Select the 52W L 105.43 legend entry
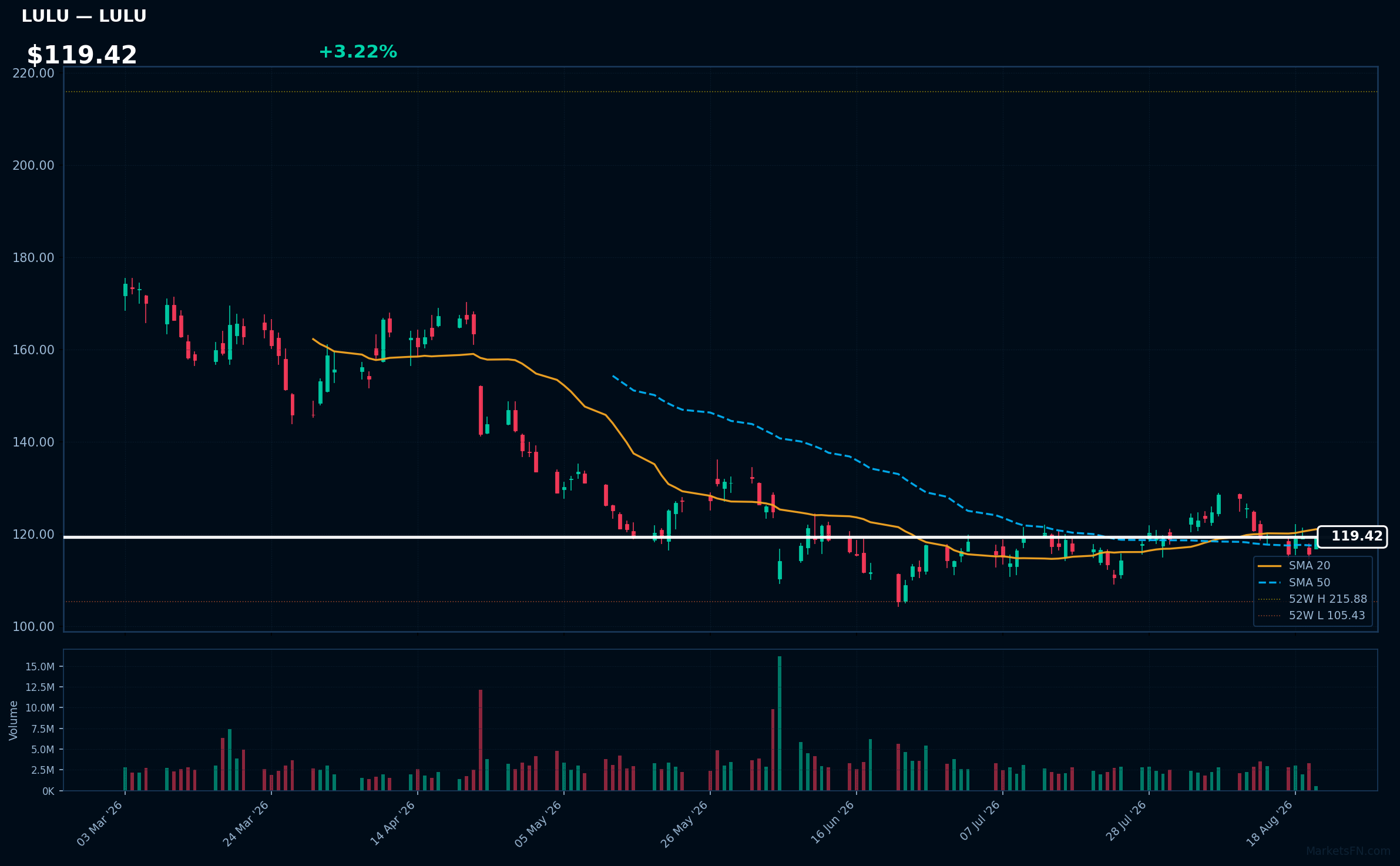This screenshot has width=1400, height=866. click(1311, 615)
